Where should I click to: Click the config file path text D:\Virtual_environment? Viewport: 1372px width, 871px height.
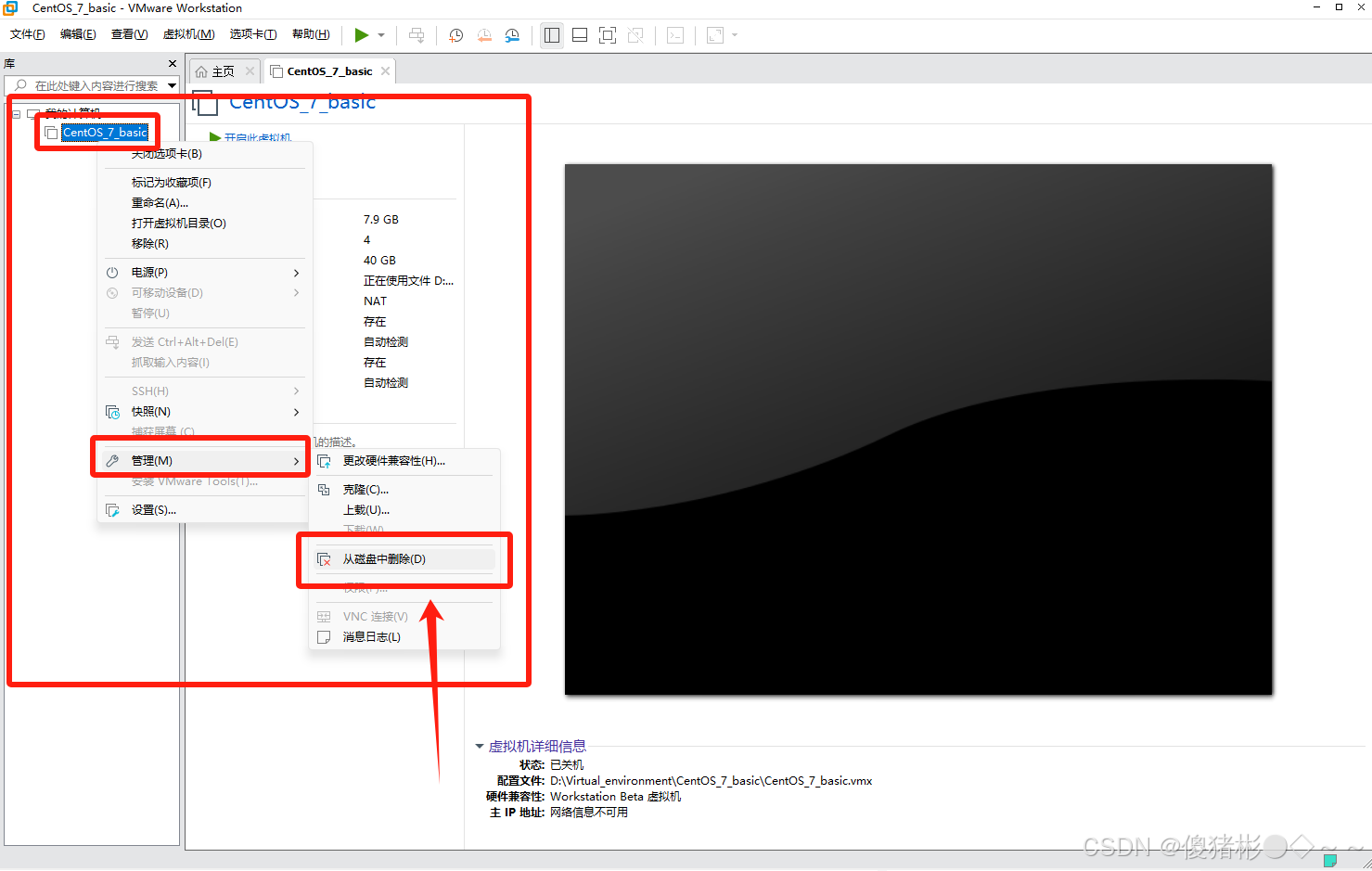click(711, 781)
